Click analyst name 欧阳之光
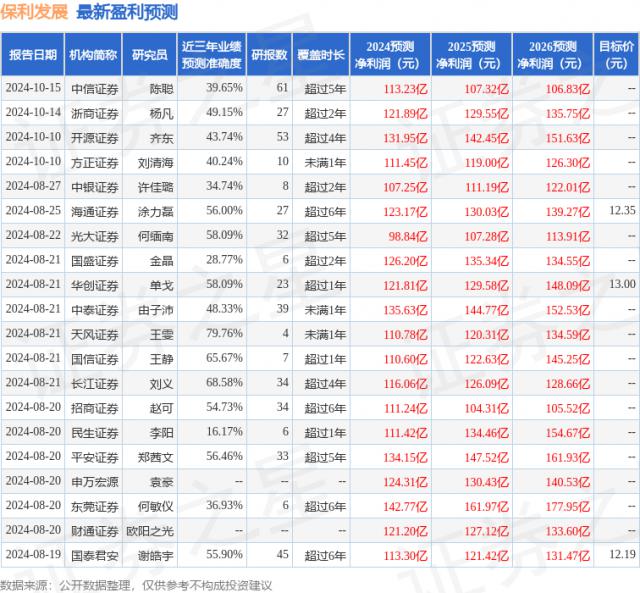 point(150,531)
